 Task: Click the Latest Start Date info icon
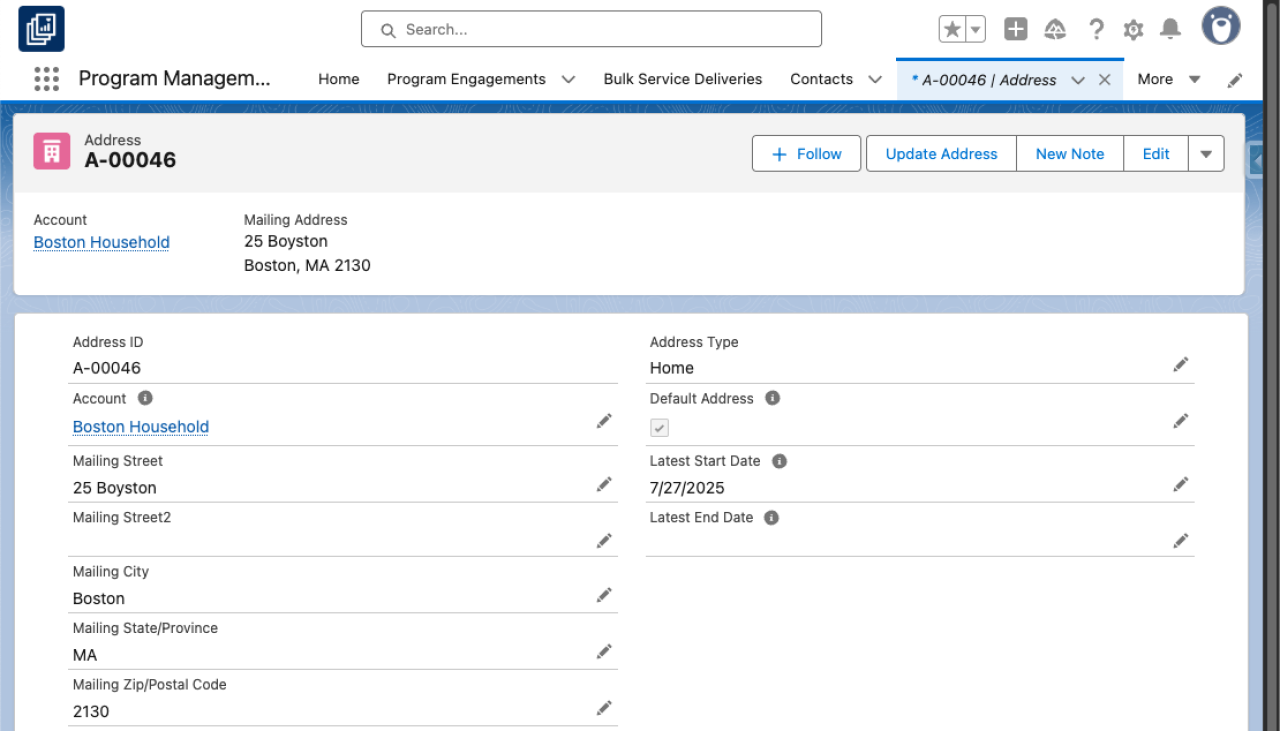point(779,461)
